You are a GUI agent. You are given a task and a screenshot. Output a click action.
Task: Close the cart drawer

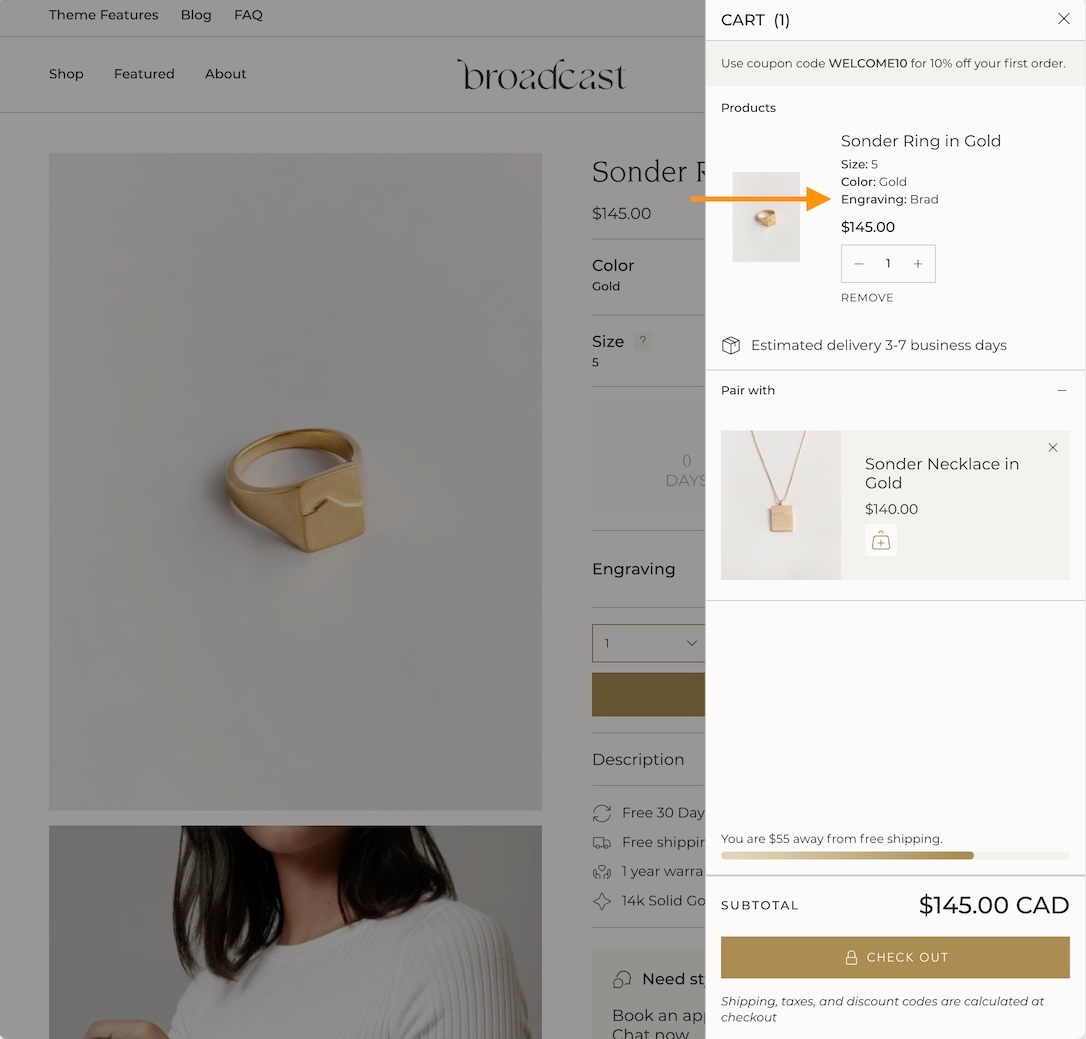click(x=1063, y=19)
